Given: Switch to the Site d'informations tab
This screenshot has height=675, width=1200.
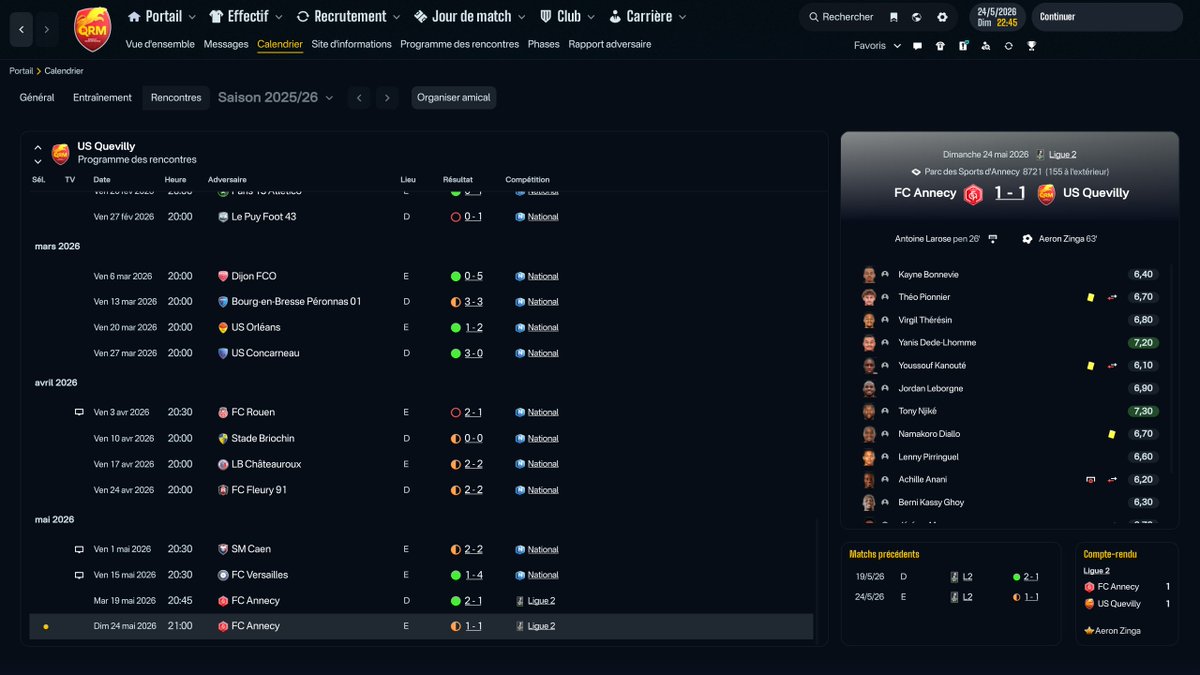Looking at the screenshot, I should click(x=352, y=44).
